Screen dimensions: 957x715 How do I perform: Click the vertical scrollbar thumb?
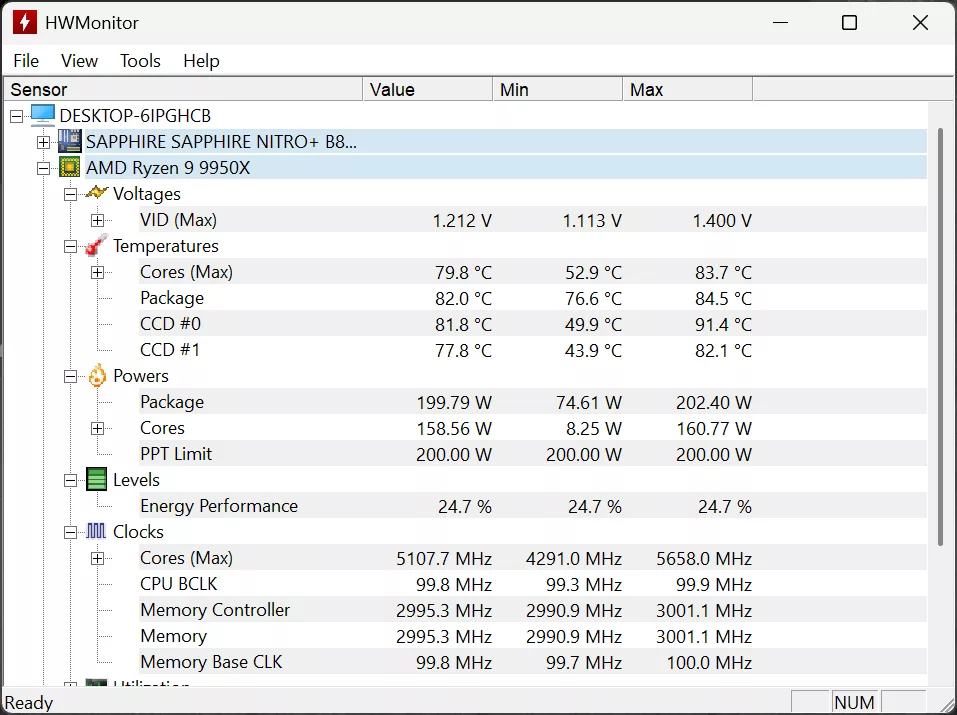[x=940, y=336]
